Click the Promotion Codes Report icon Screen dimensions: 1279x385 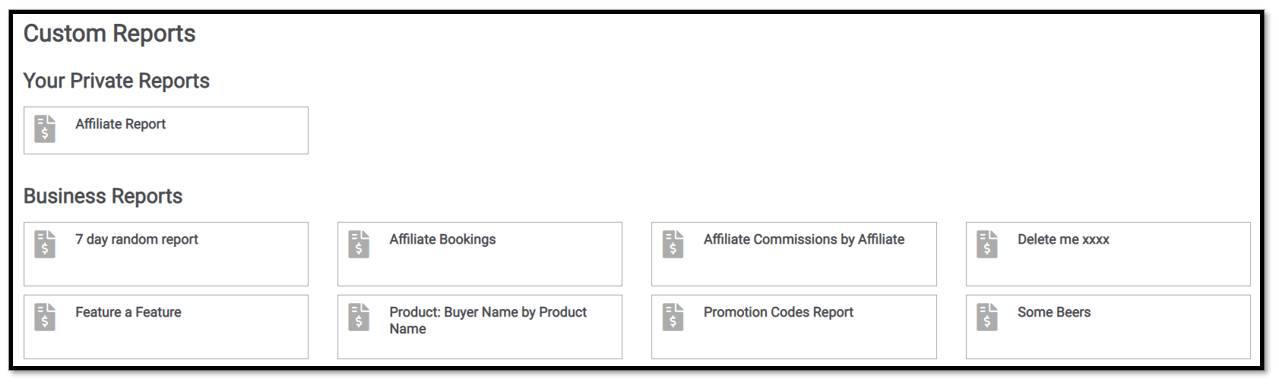click(x=673, y=317)
